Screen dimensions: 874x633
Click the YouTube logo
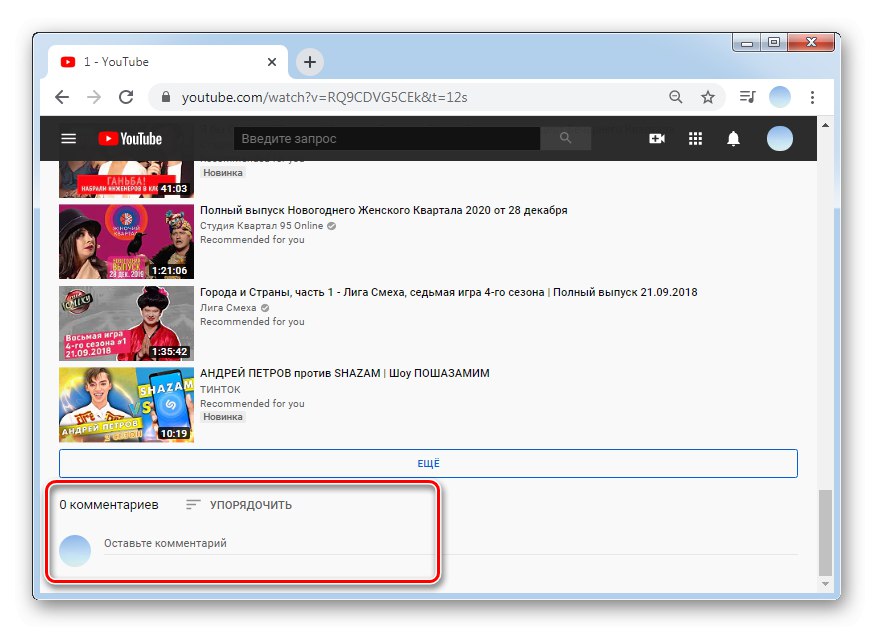click(x=130, y=139)
